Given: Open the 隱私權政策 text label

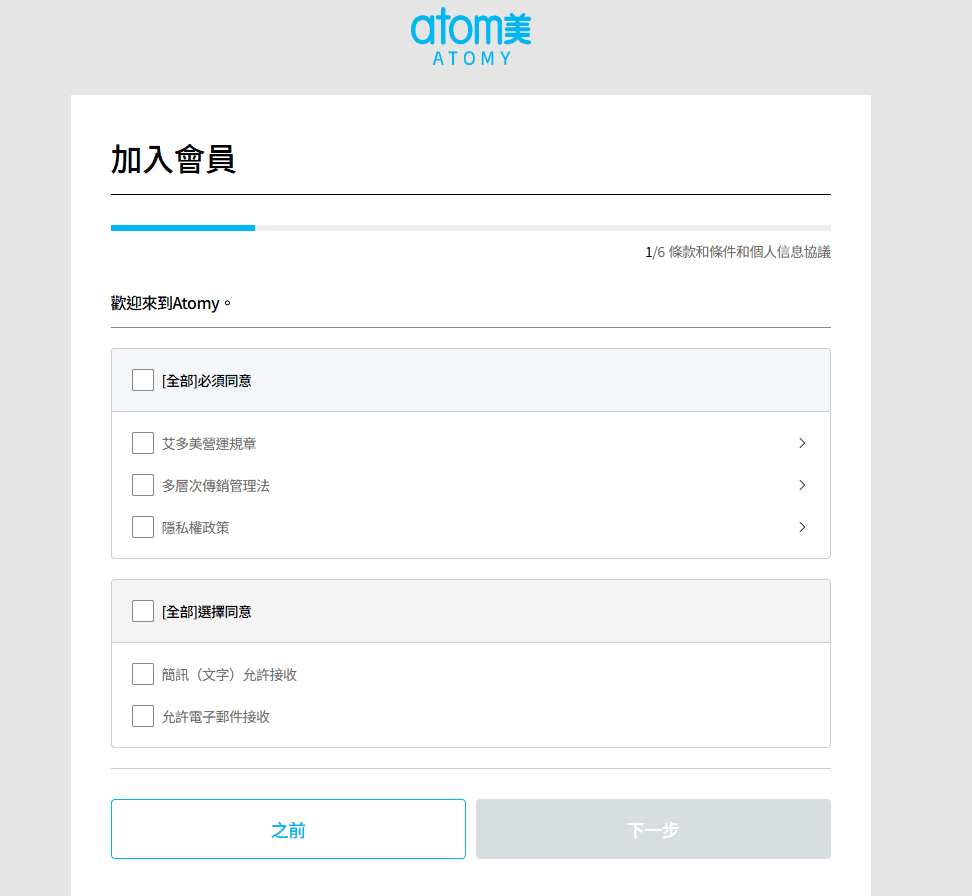Looking at the screenshot, I should (195, 528).
